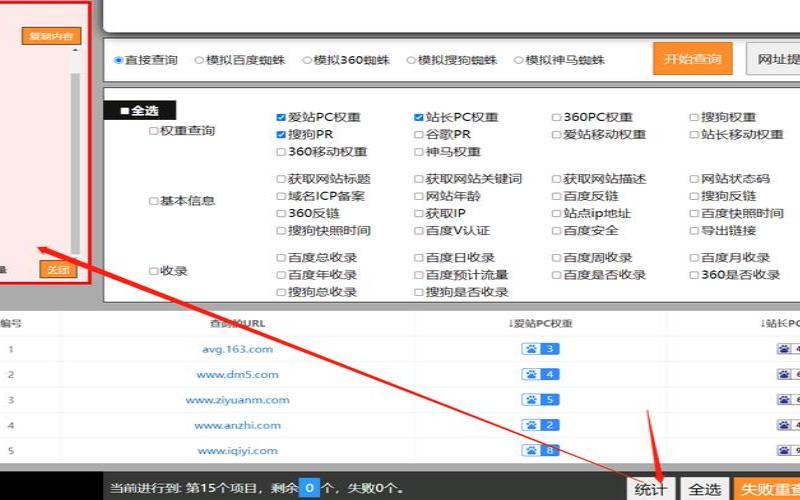The height and width of the screenshot is (500, 800).
Task: Check 网站年龄 option
Action: tap(419, 196)
